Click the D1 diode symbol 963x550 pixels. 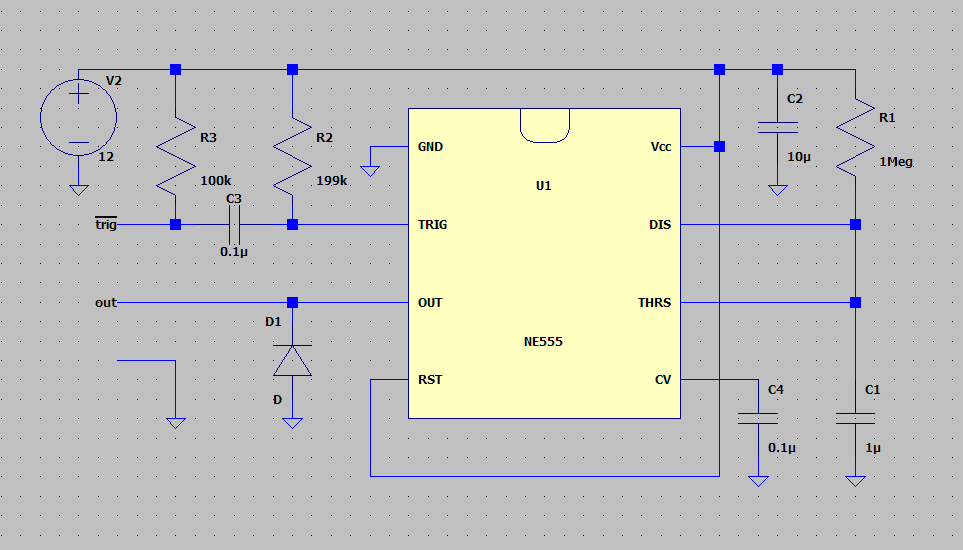[x=292, y=360]
